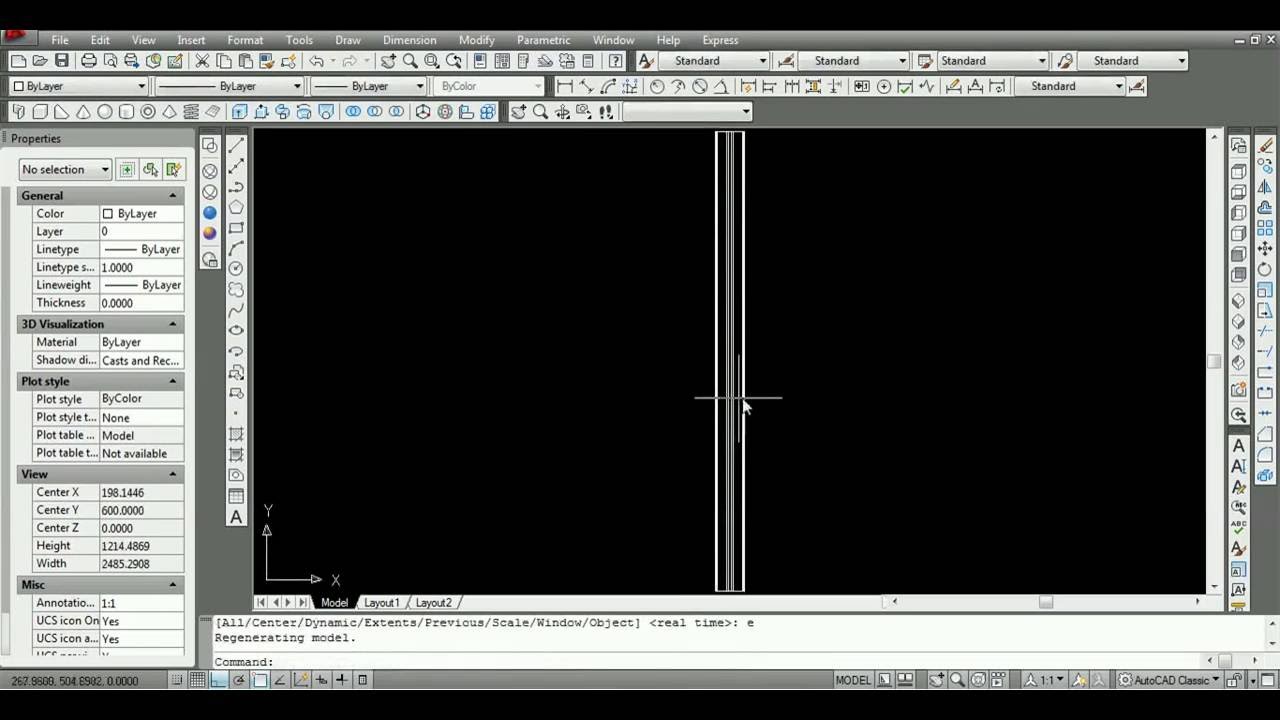Click the Plot printer icon
The height and width of the screenshot is (720, 1280).
(x=89, y=61)
